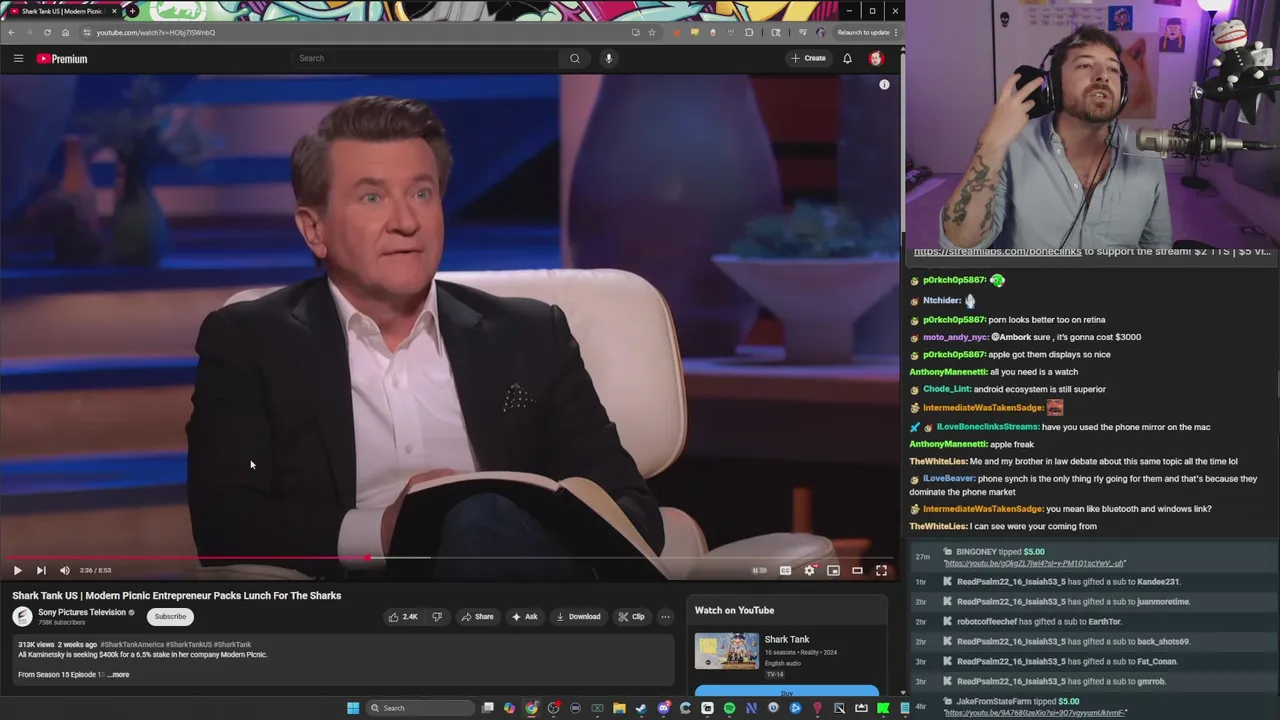1280x720 pixels.
Task: Like the video with thumbs up
Action: click(404, 617)
